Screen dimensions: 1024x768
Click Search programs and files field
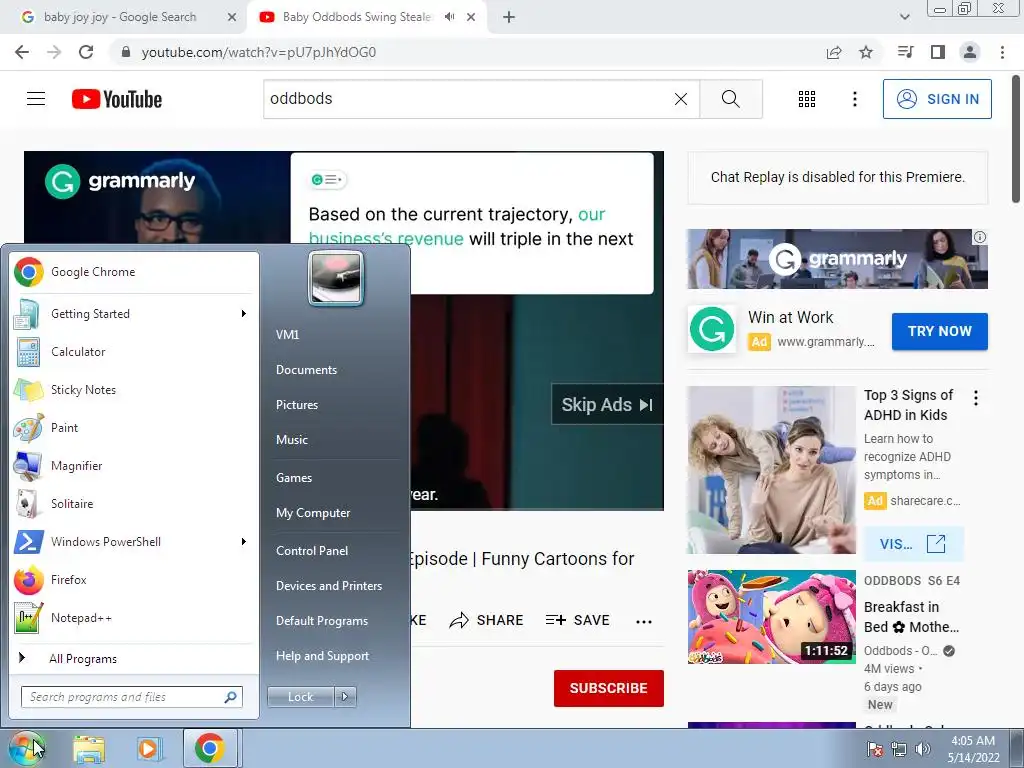coord(132,697)
